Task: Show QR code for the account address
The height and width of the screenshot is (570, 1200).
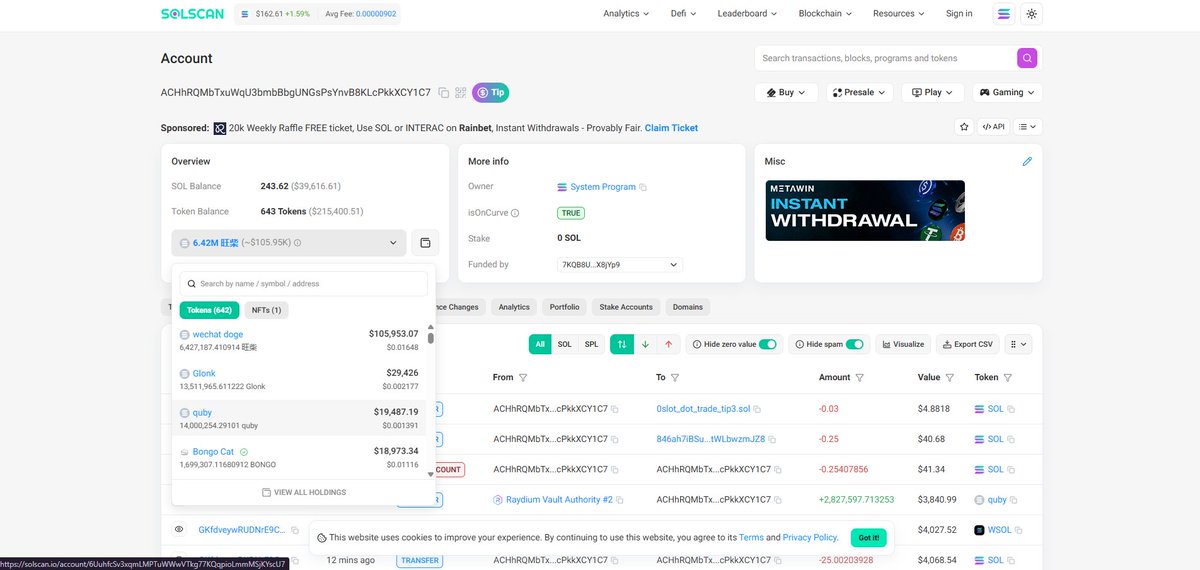Action: pos(461,93)
